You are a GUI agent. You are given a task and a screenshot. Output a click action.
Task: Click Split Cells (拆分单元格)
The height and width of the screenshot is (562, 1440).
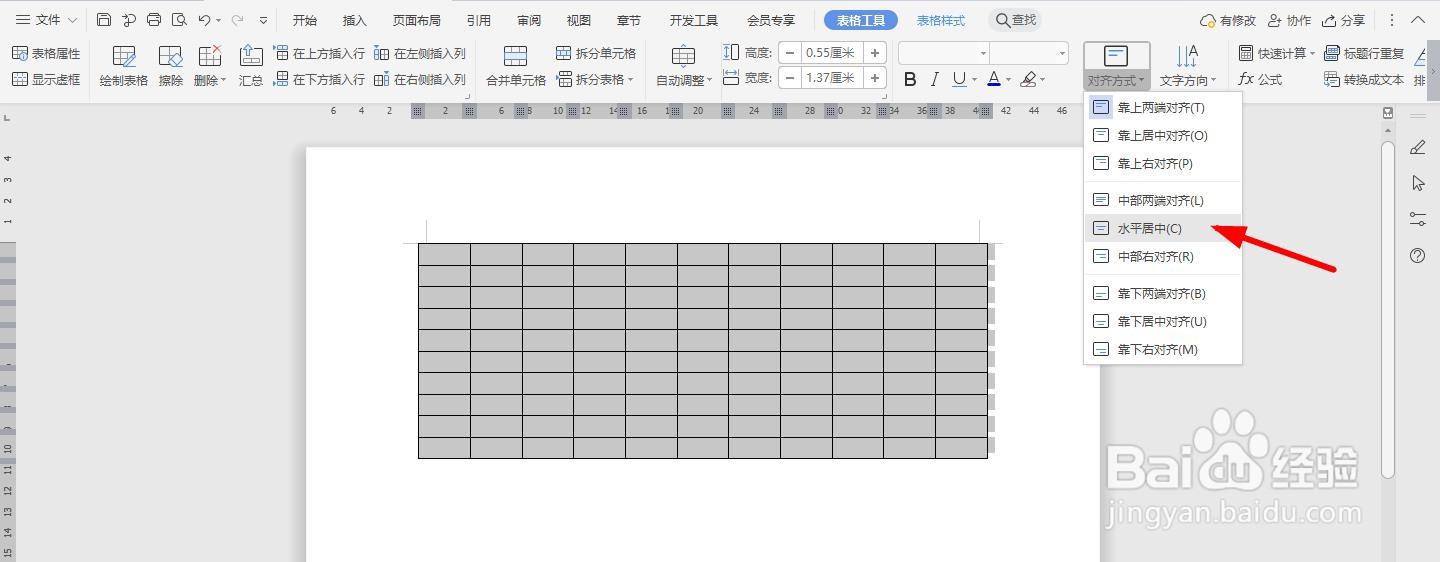597,53
